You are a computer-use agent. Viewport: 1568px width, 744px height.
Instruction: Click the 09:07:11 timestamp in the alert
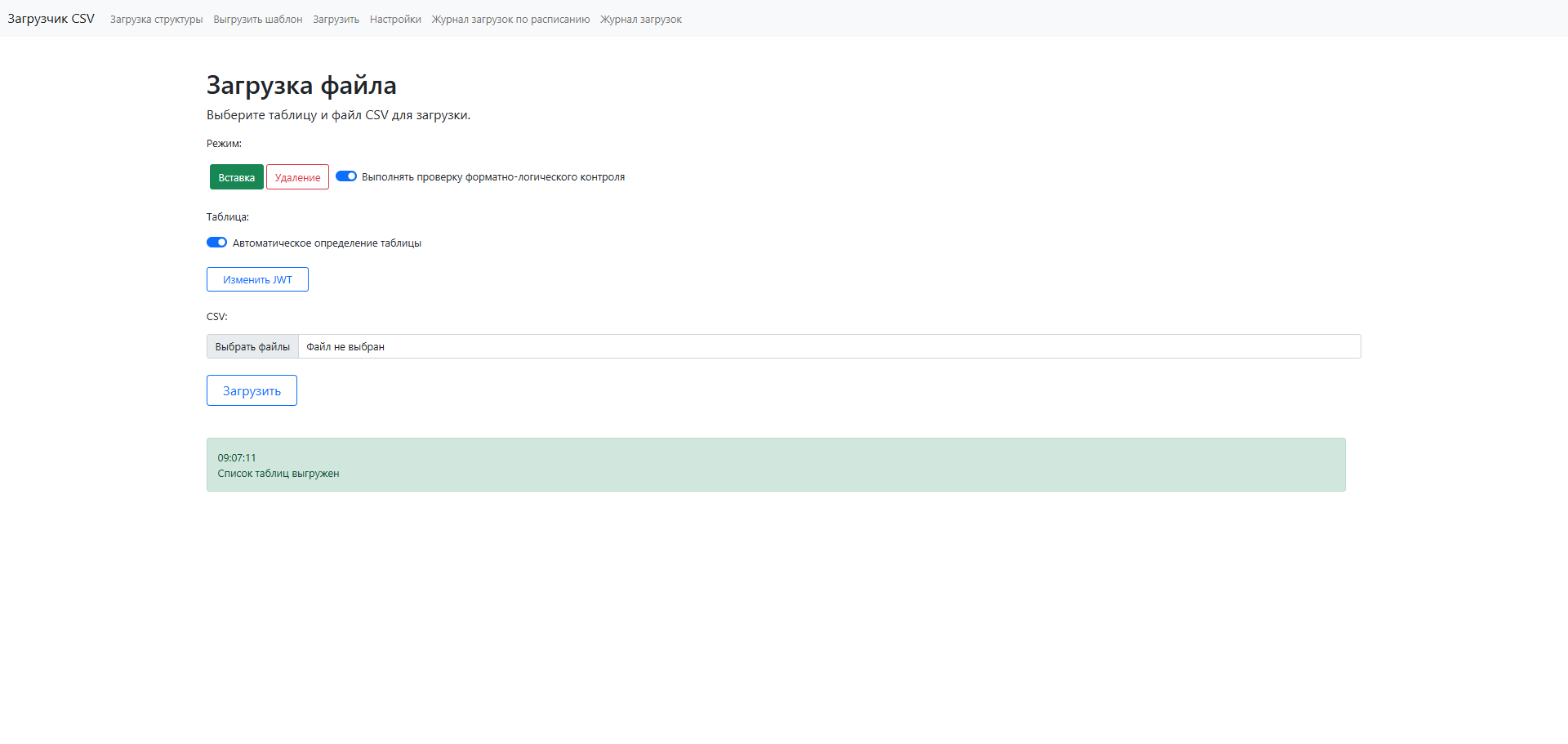(x=237, y=458)
